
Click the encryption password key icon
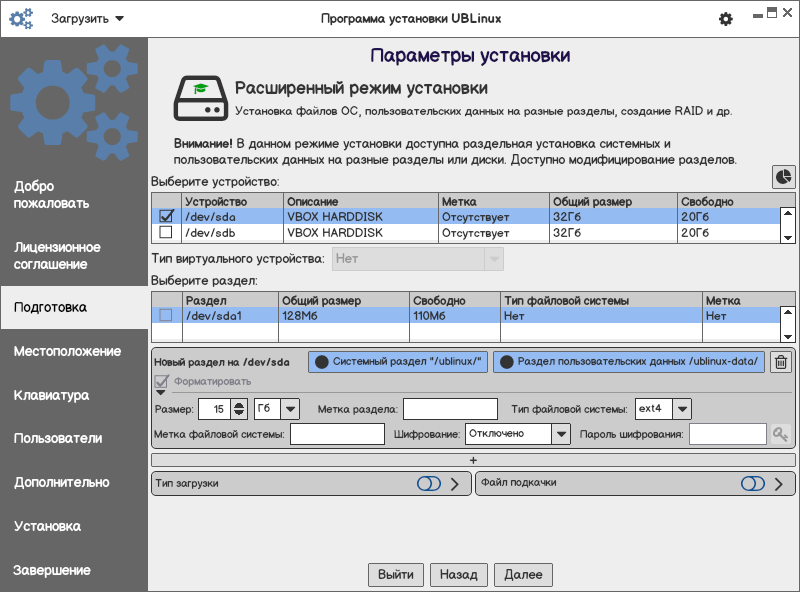click(780, 434)
